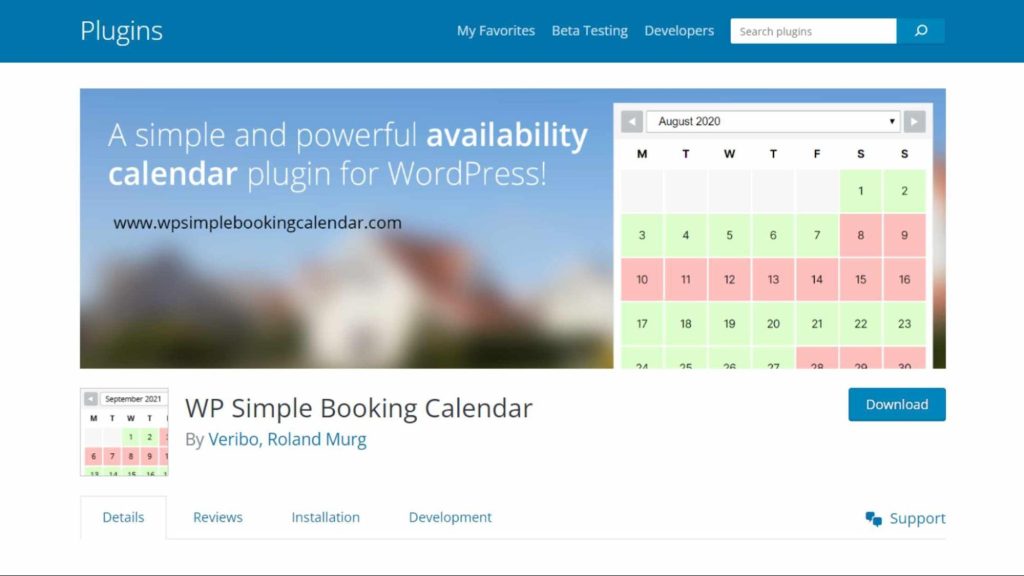Go to previous month in banner calendar
The width and height of the screenshot is (1024, 576).
pos(632,121)
